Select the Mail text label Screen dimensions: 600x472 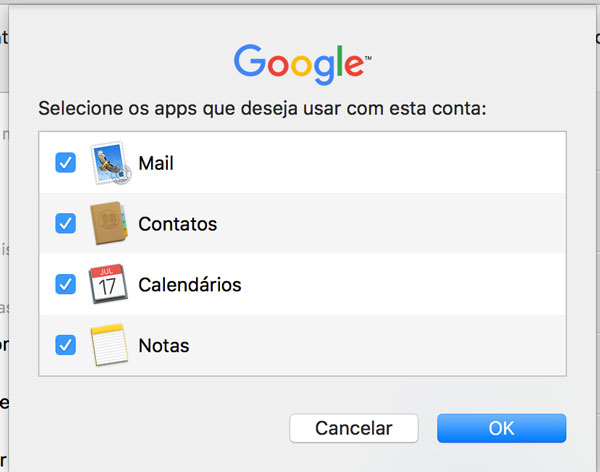(x=156, y=163)
